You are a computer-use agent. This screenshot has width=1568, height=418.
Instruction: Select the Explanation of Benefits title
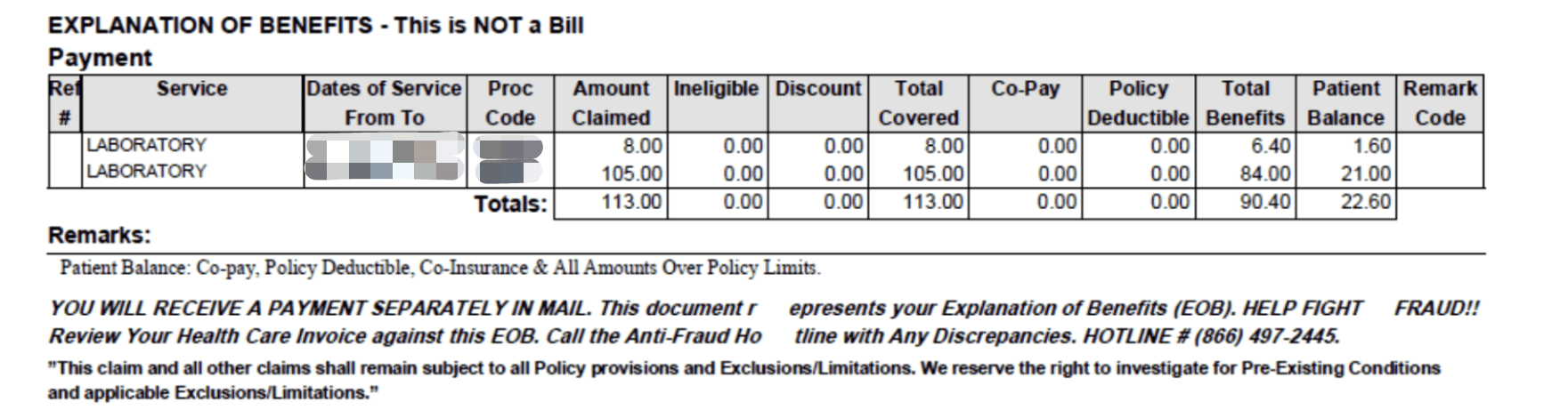[315, 25]
